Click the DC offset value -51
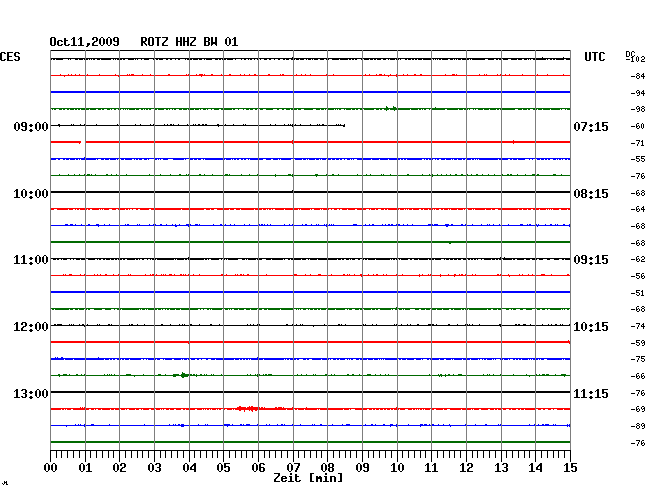The height and width of the screenshot is (494, 650). click(638, 293)
